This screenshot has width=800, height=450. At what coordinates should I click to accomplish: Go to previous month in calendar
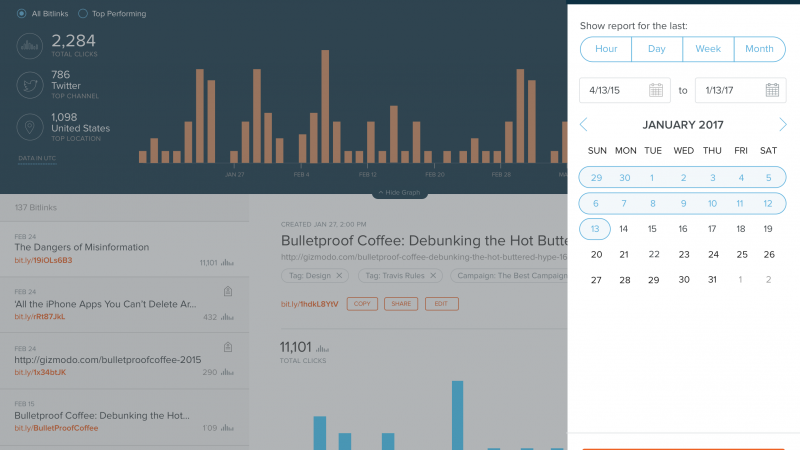tap(584, 124)
